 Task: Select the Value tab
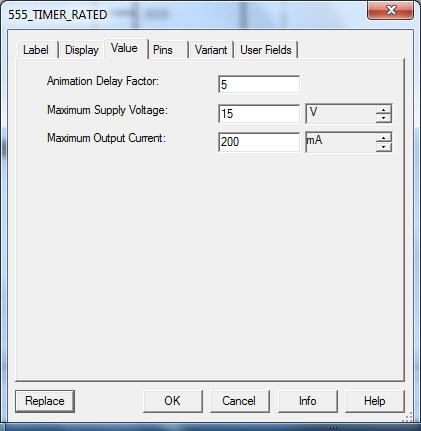pos(125,48)
